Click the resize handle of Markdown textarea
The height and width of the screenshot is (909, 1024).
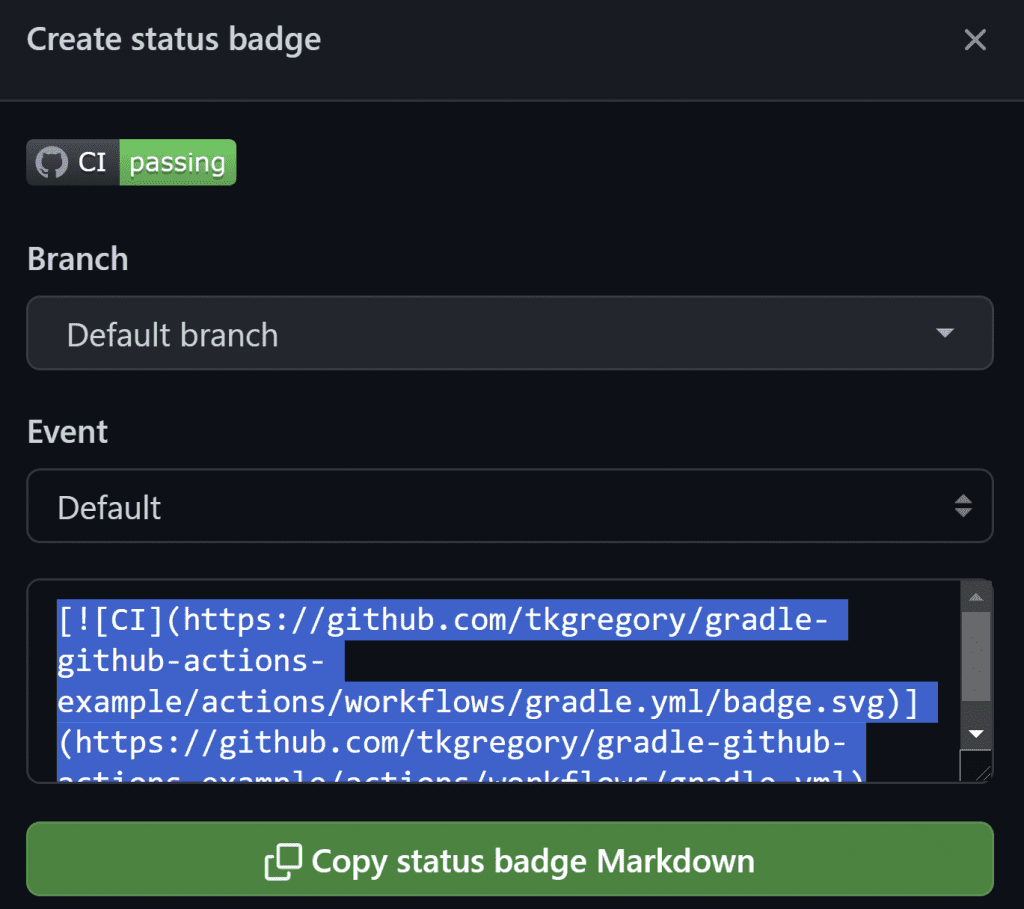tap(977, 767)
